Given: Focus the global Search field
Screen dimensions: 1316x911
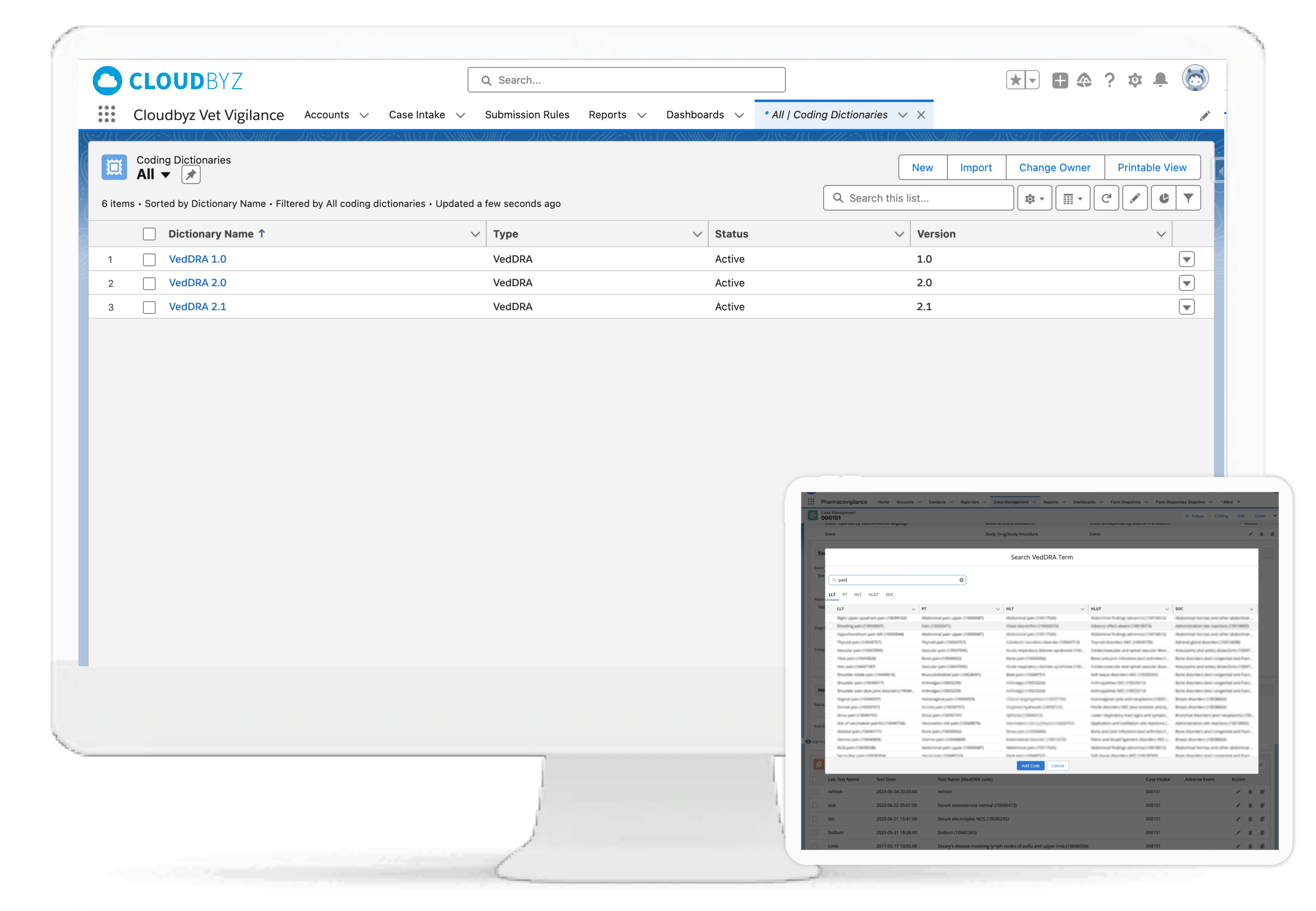Looking at the screenshot, I should tap(626, 80).
